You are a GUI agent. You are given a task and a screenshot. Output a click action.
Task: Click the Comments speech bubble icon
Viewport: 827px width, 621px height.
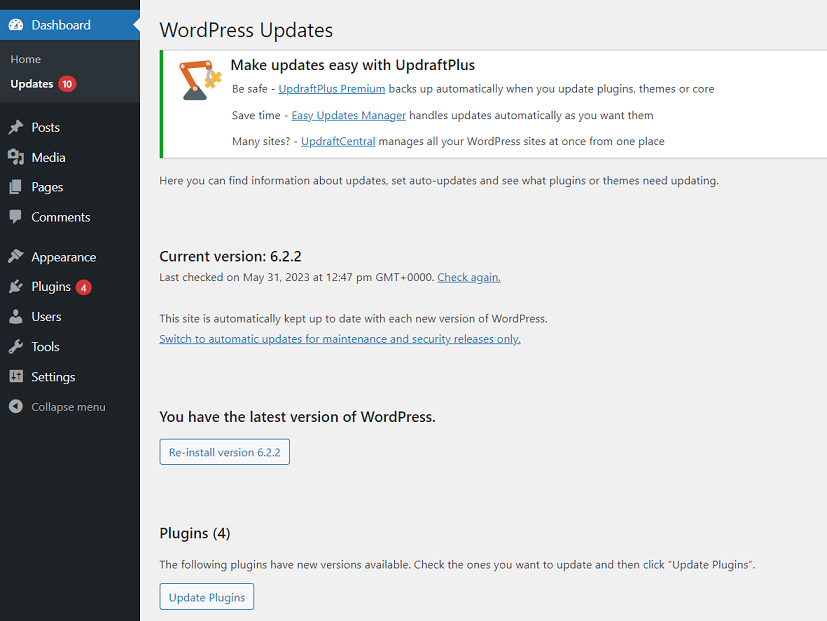coord(14,217)
